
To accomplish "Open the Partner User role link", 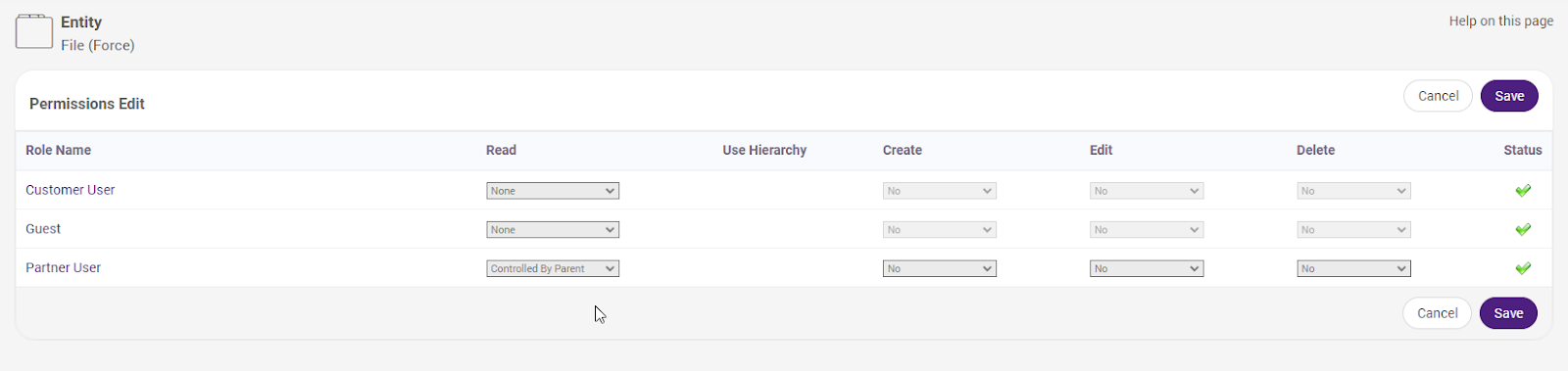I will pyautogui.click(x=64, y=267).
